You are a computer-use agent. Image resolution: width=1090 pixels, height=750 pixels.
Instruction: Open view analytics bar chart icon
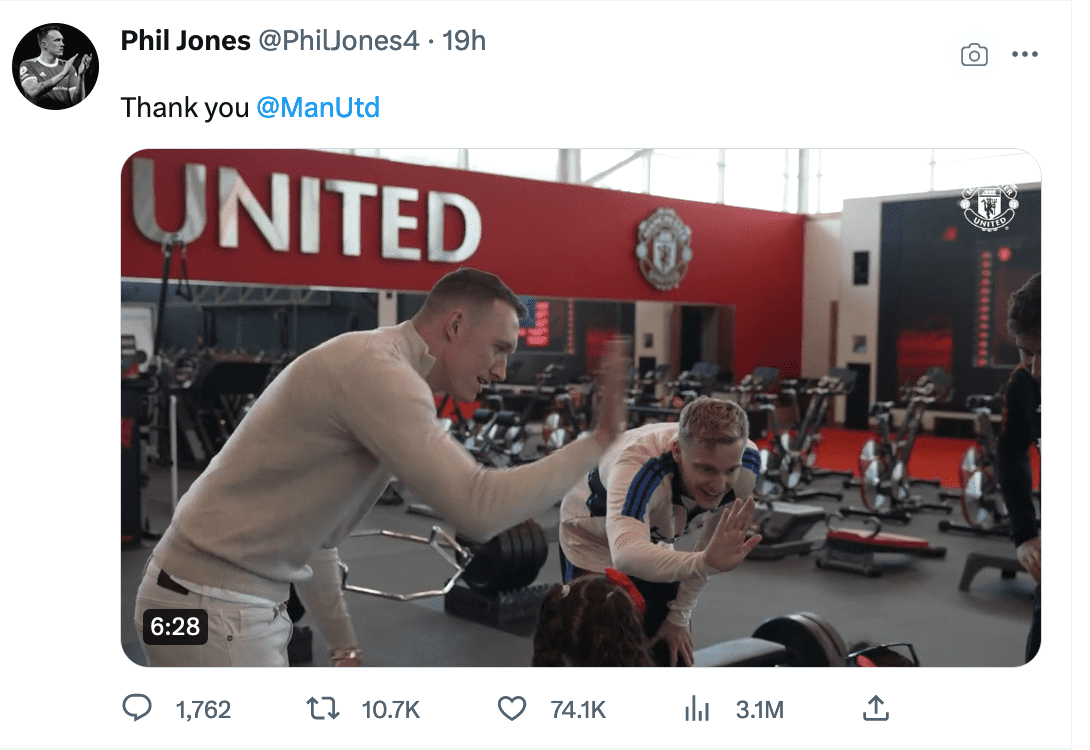click(697, 709)
